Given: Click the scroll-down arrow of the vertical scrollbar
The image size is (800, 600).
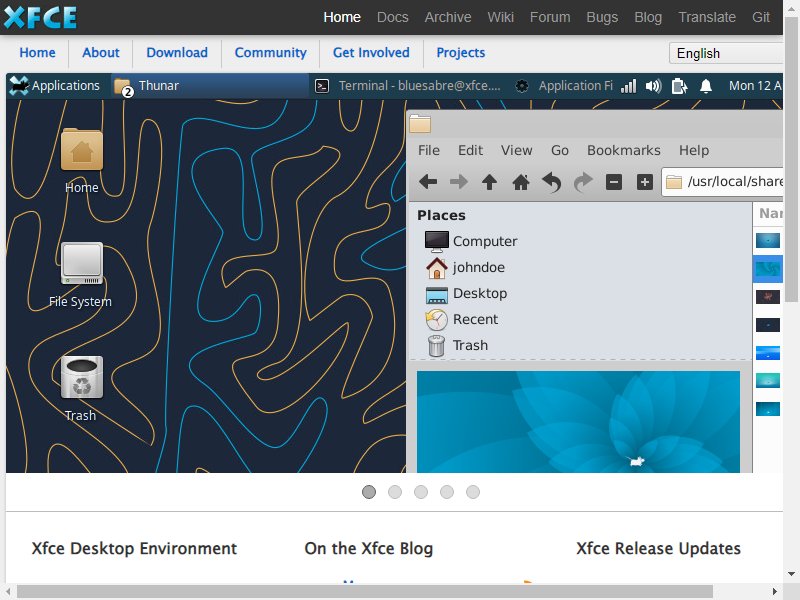Looking at the screenshot, I should 791,573.
